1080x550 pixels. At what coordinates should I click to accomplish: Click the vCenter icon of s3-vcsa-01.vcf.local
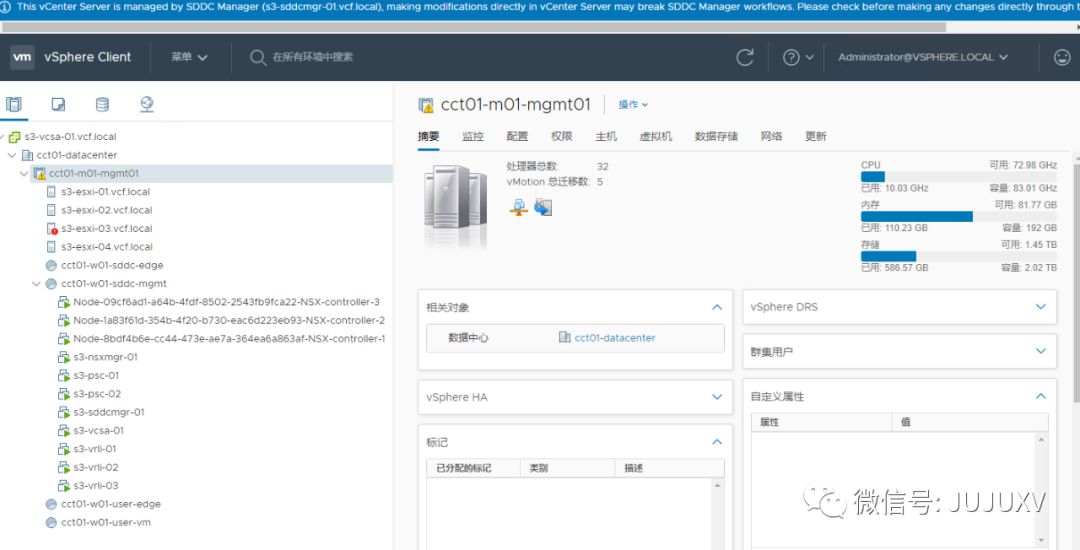pyautogui.click(x=14, y=137)
